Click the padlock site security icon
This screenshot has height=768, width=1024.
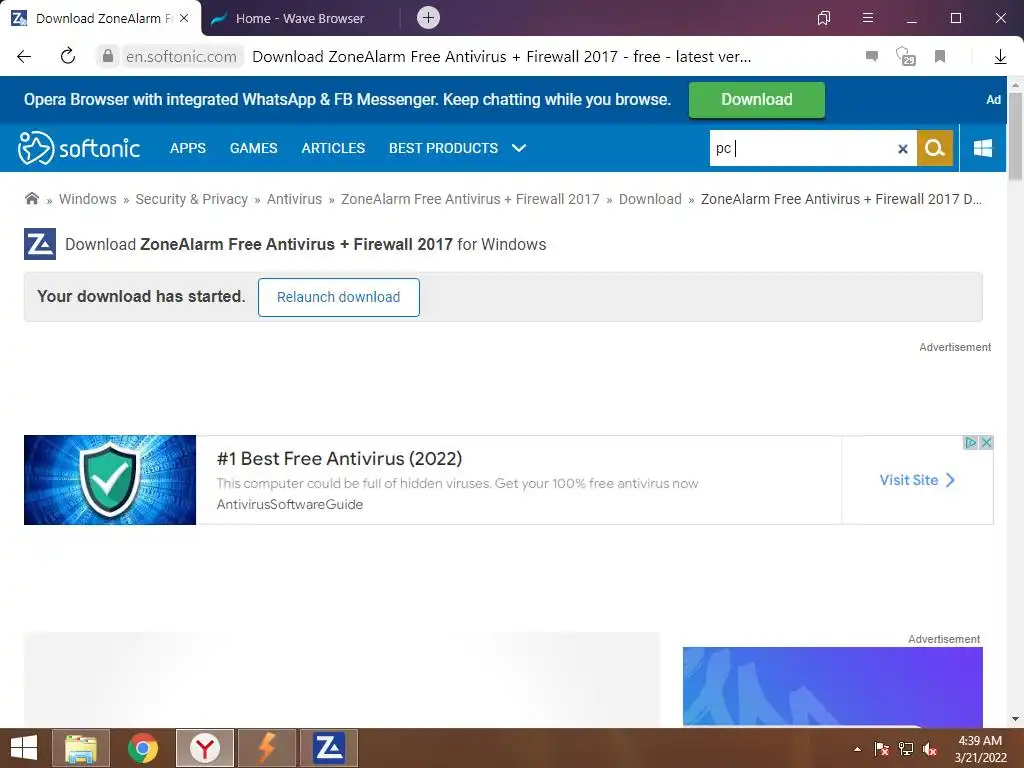pos(108,56)
